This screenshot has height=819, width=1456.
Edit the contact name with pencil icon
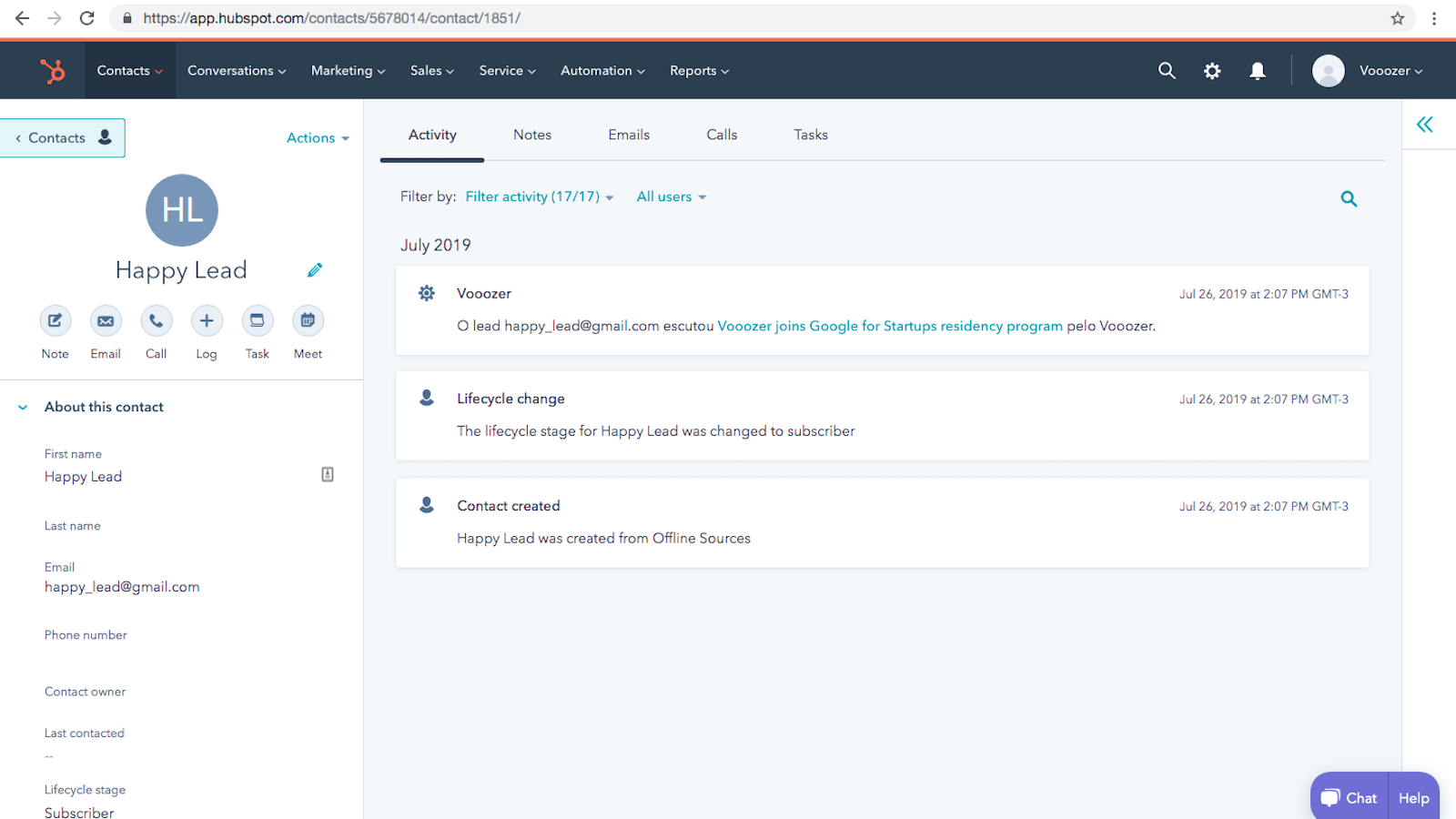pyautogui.click(x=315, y=269)
